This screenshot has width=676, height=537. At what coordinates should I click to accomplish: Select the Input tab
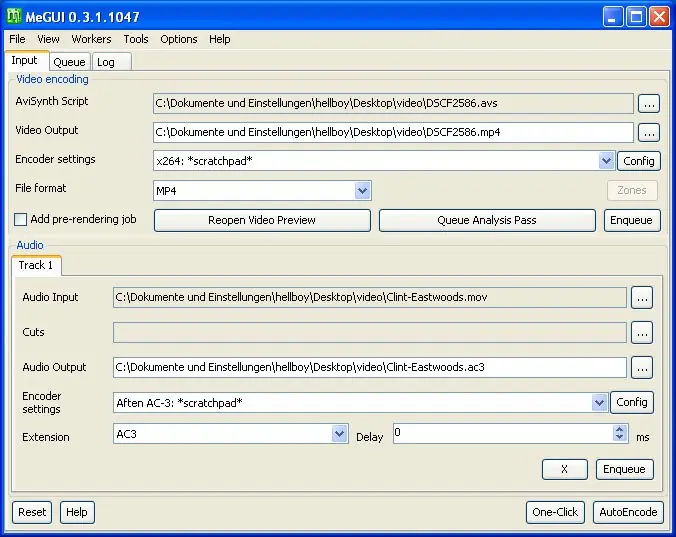click(25, 60)
